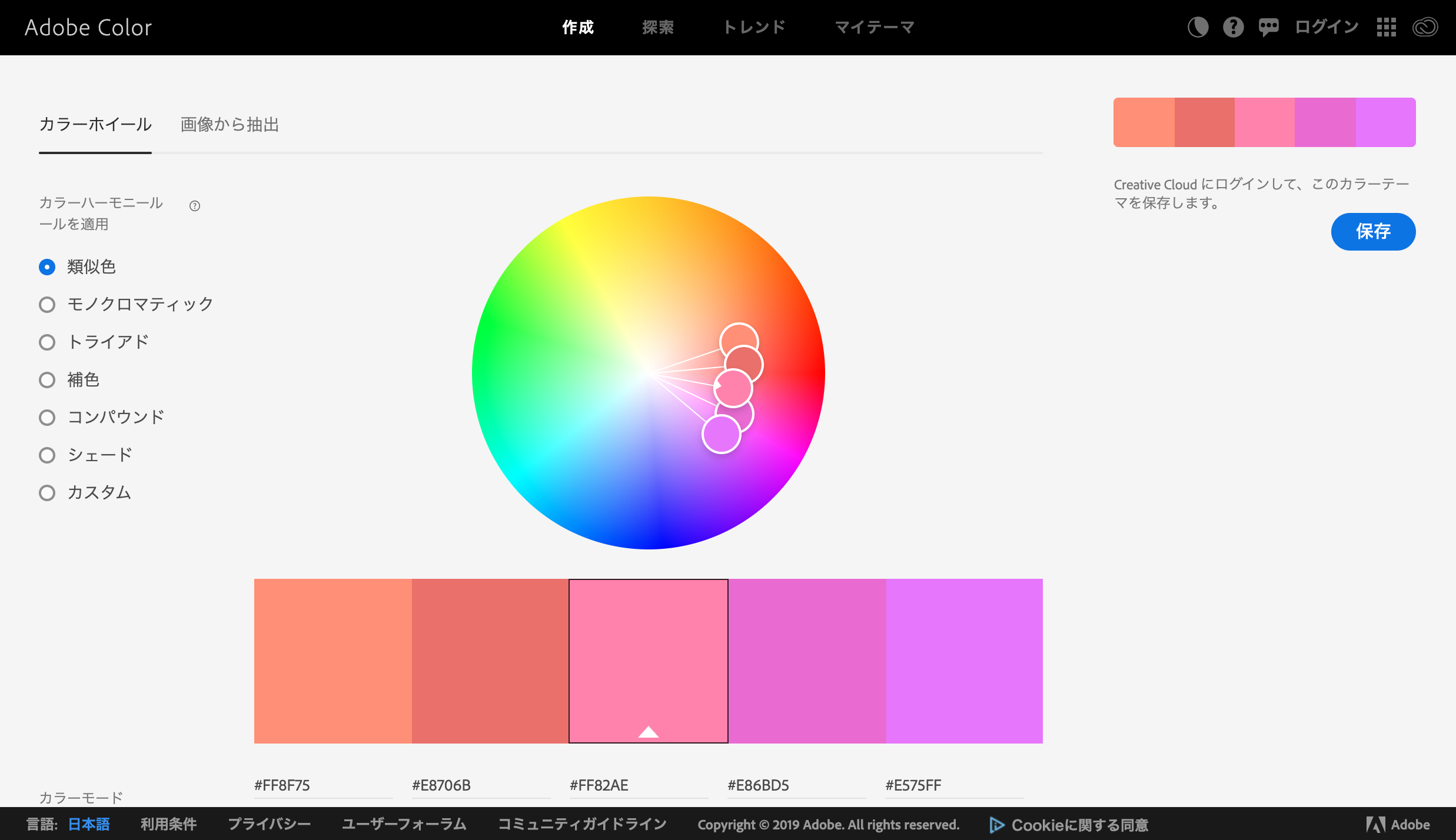Click the #FF8F75 hex input field

click(323, 785)
